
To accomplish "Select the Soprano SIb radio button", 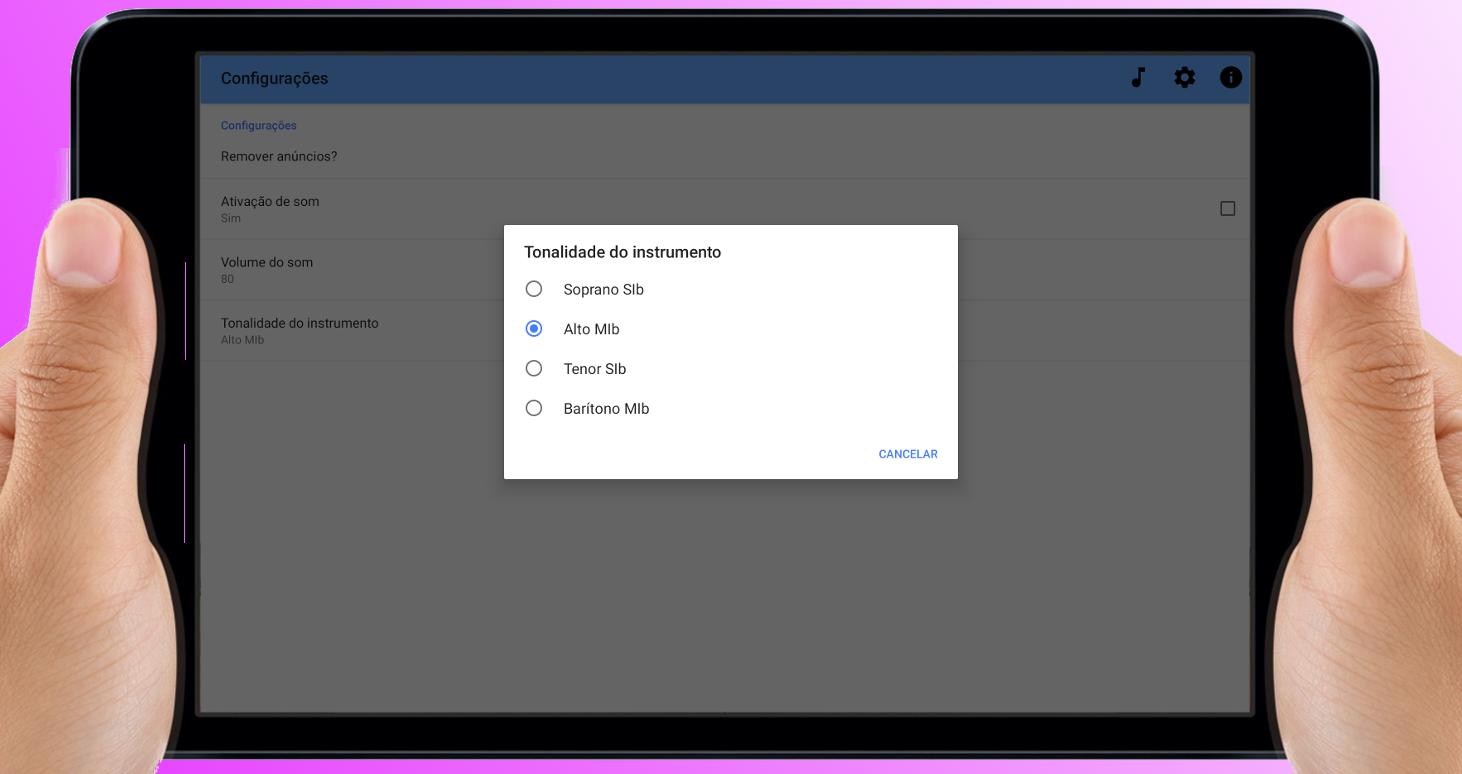I will (534, 289).
